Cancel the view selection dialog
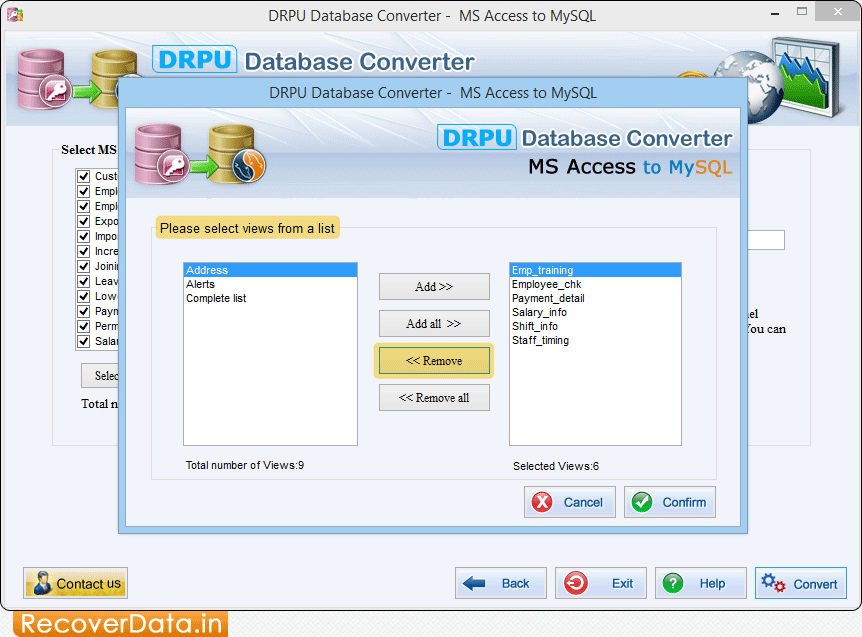 point(570,502)
